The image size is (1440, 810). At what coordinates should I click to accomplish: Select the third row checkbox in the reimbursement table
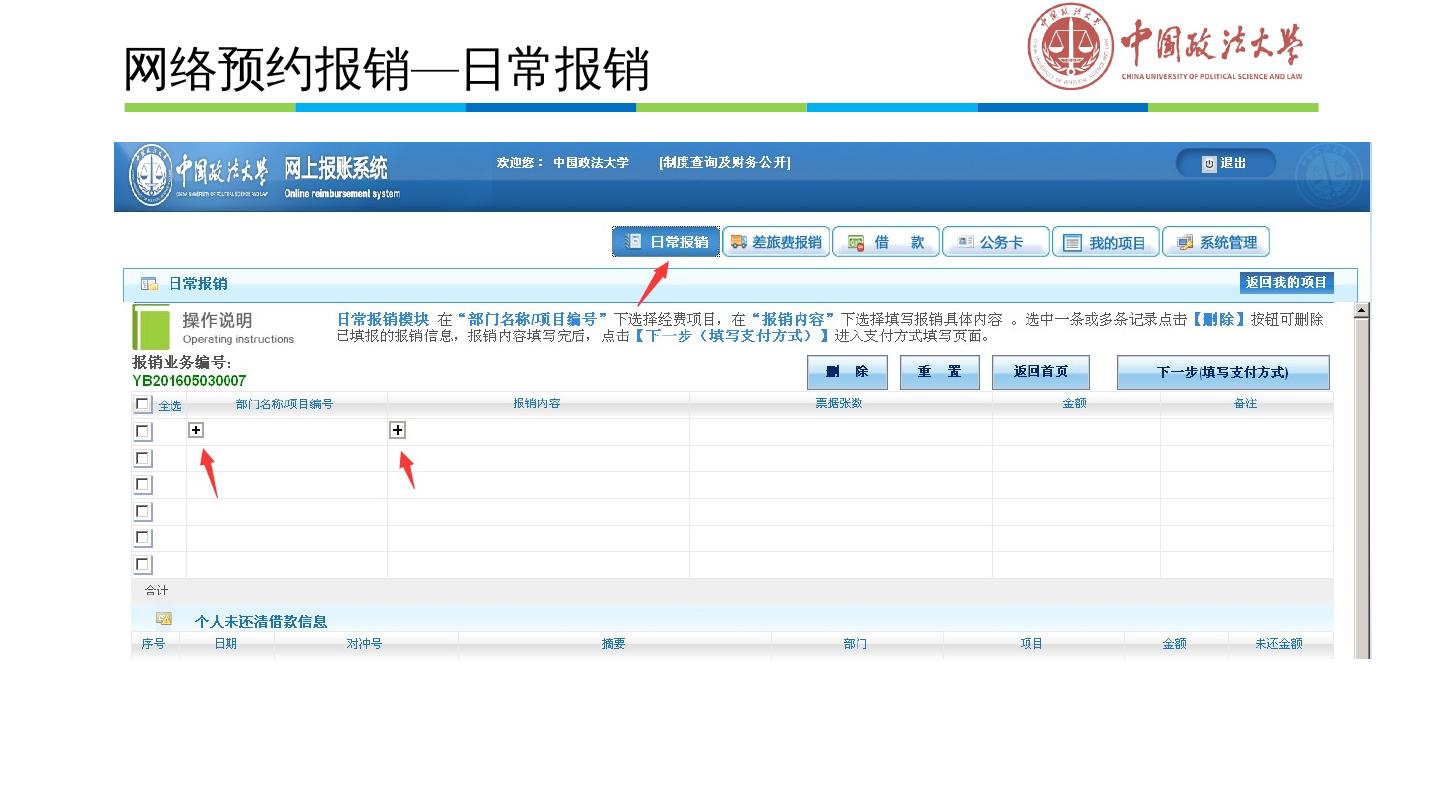click(143, 485)
